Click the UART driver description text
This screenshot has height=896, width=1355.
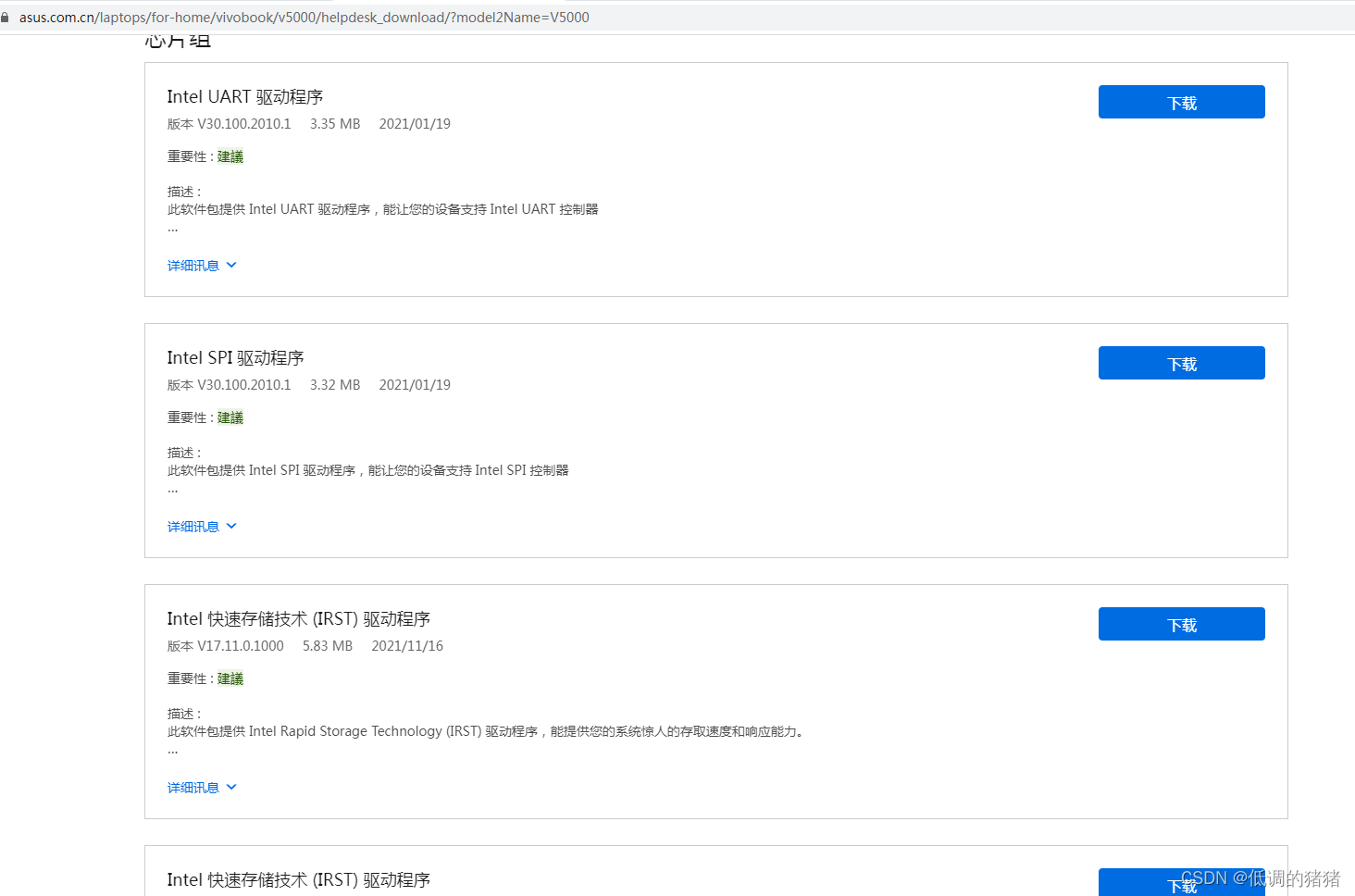[x=382, y=209]
